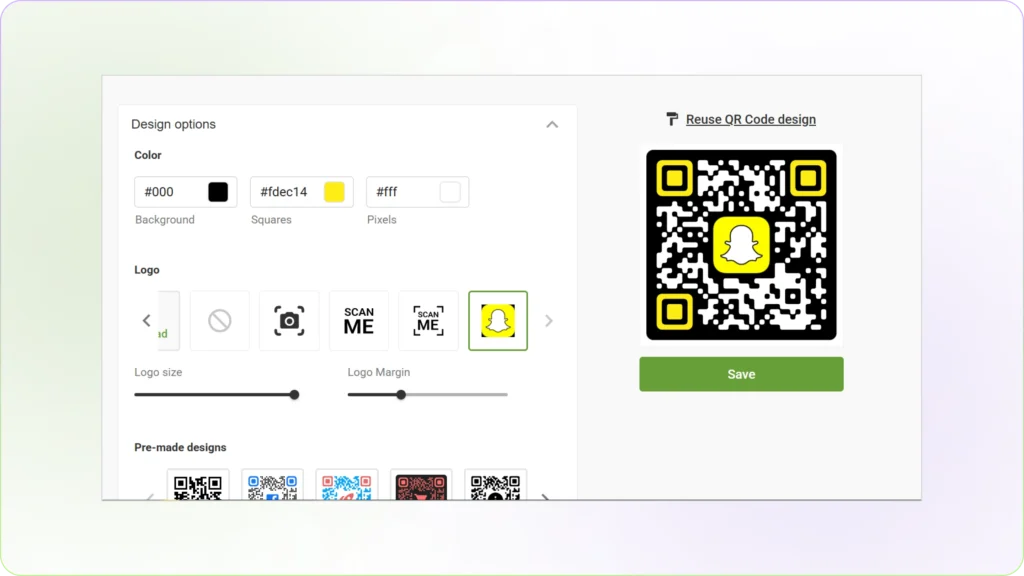Save the QR code design
Viewport: 1024px width, 576px height.
click(x=741, y=373)
